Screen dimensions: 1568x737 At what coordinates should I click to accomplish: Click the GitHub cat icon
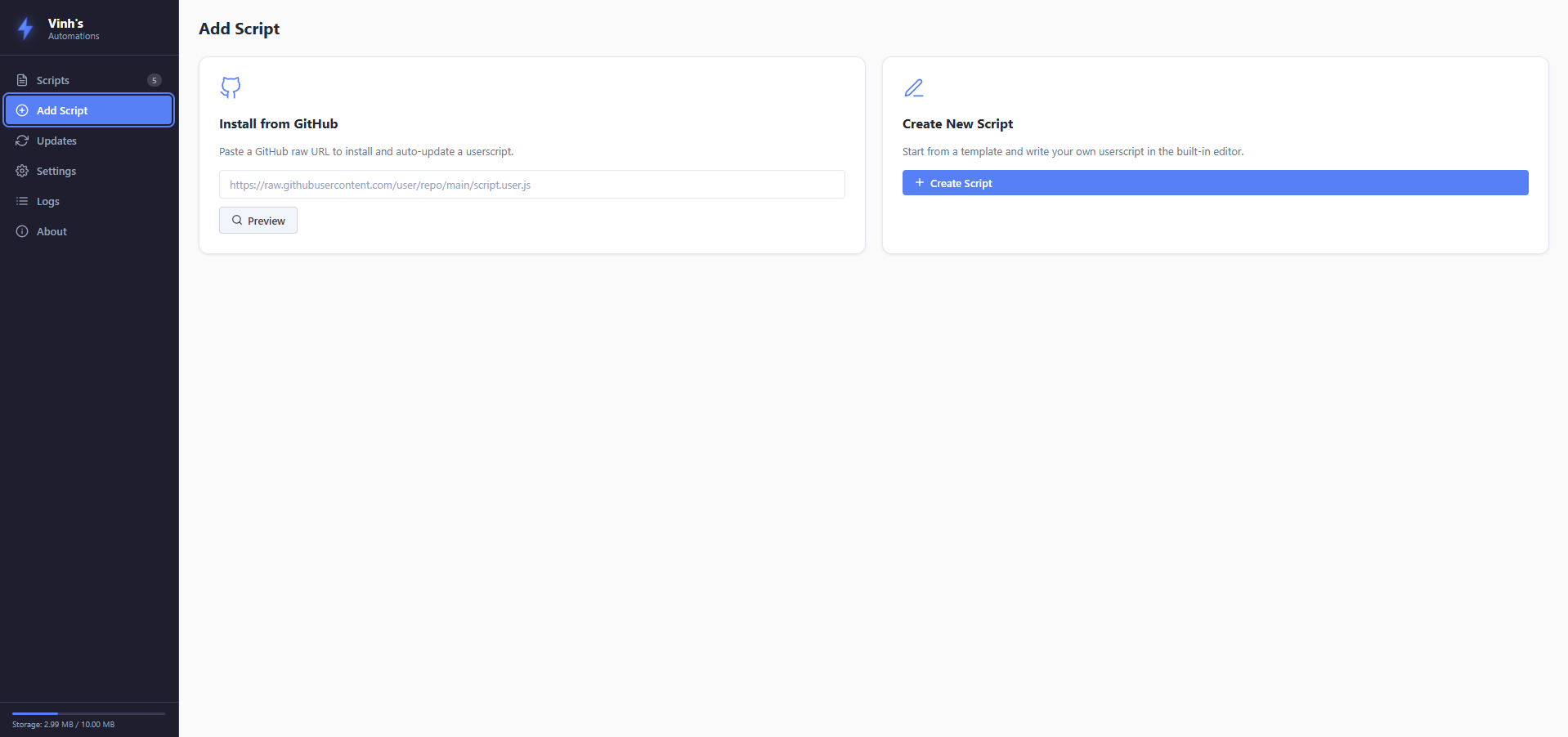231,87
